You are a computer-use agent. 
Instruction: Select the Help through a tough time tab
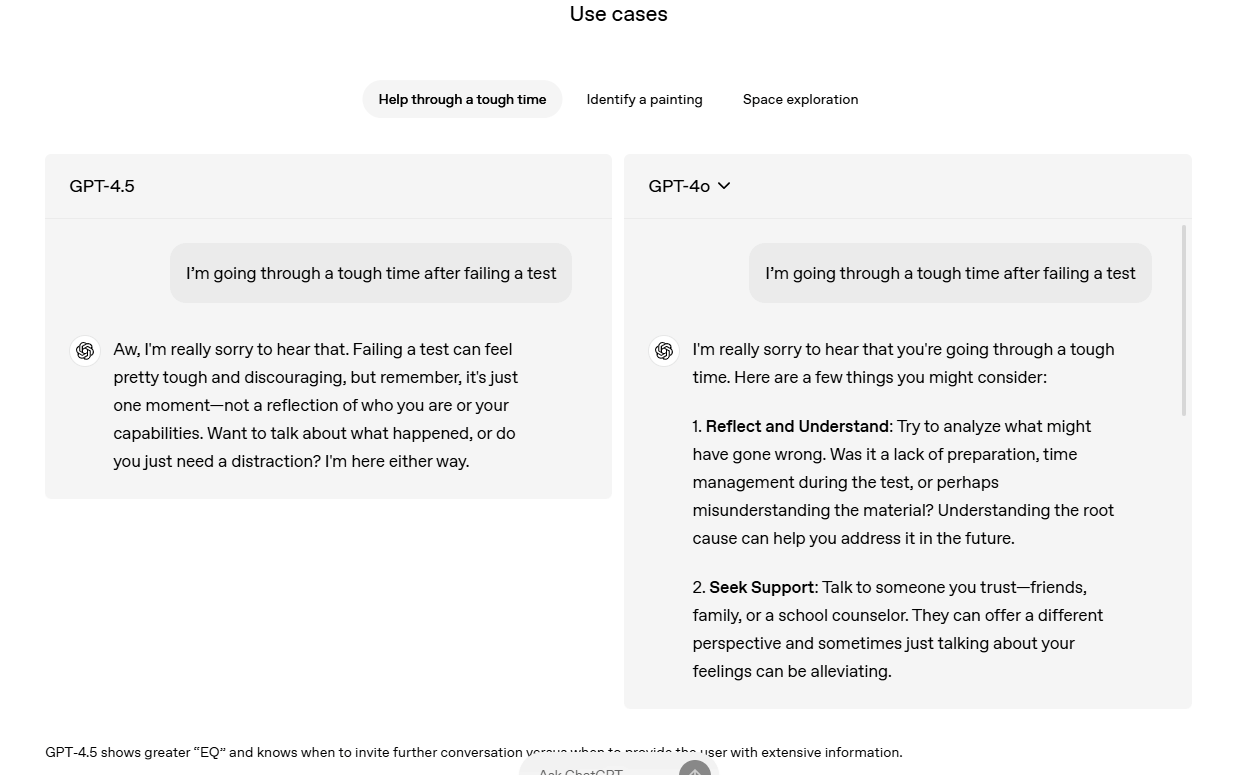pyautogui.click(x=462, y=100)
